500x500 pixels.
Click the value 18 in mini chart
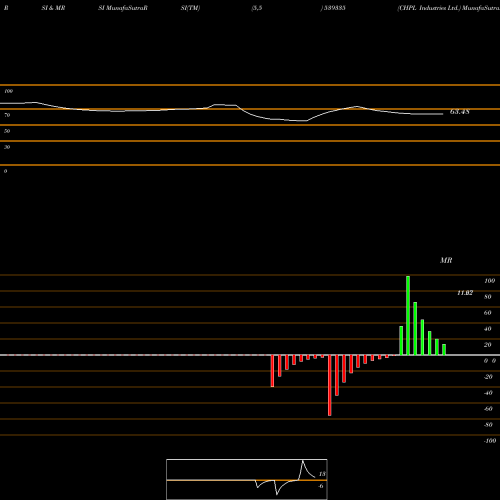(322, 474)
